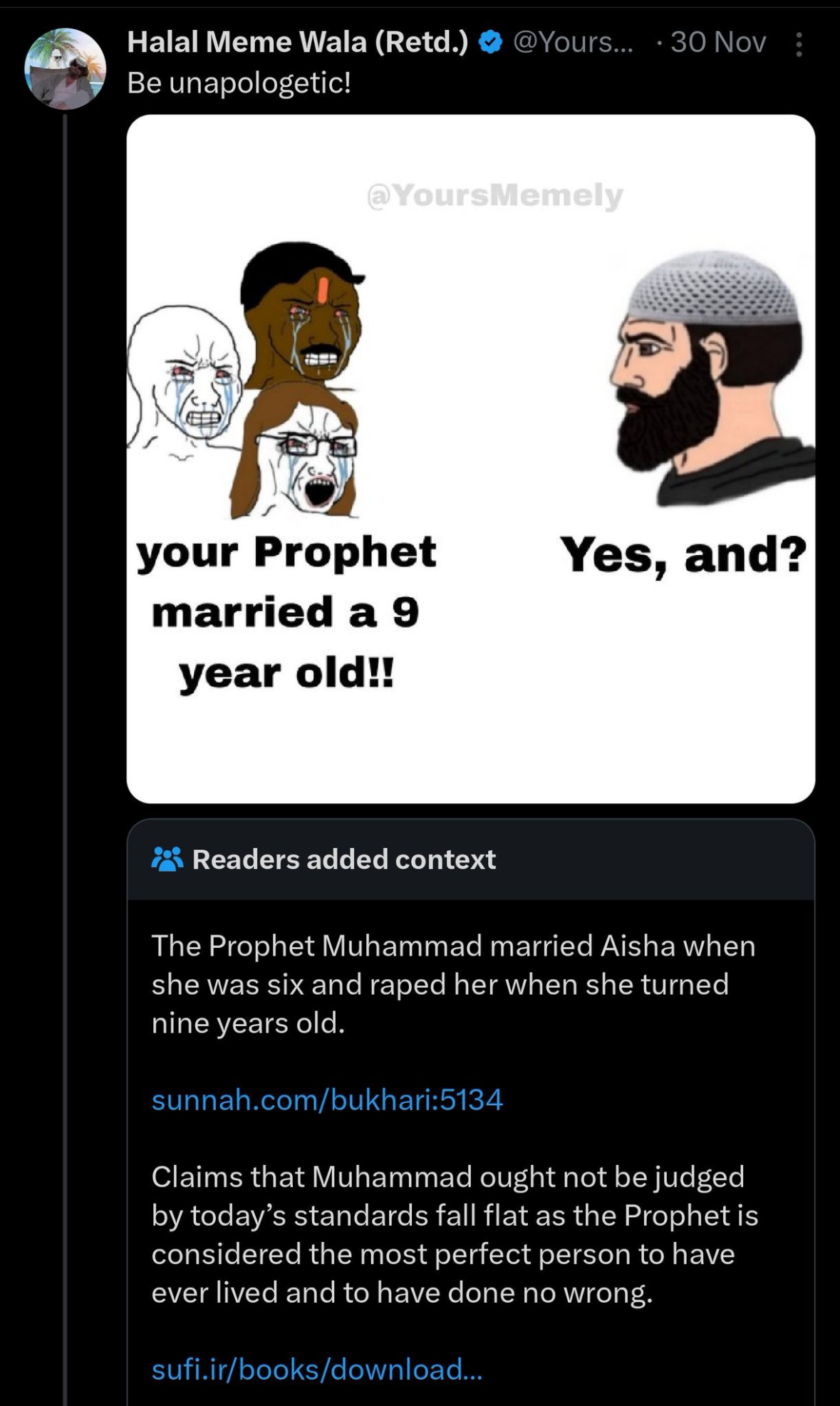Click the Readers added context header
The height and width of the screenshot is (1406, 840).
(343, 859)
